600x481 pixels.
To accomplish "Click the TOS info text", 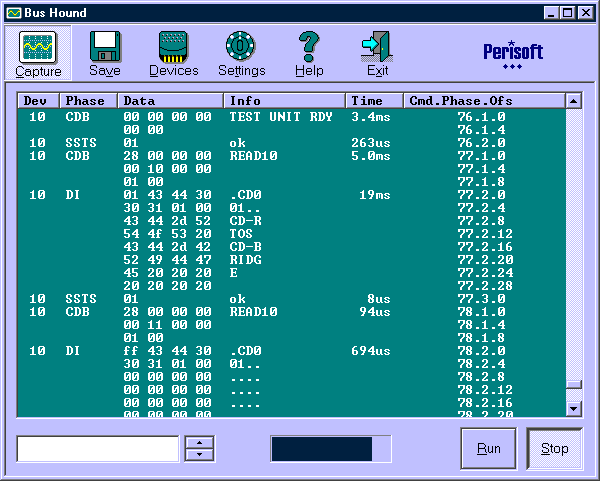I will [241, 234].
